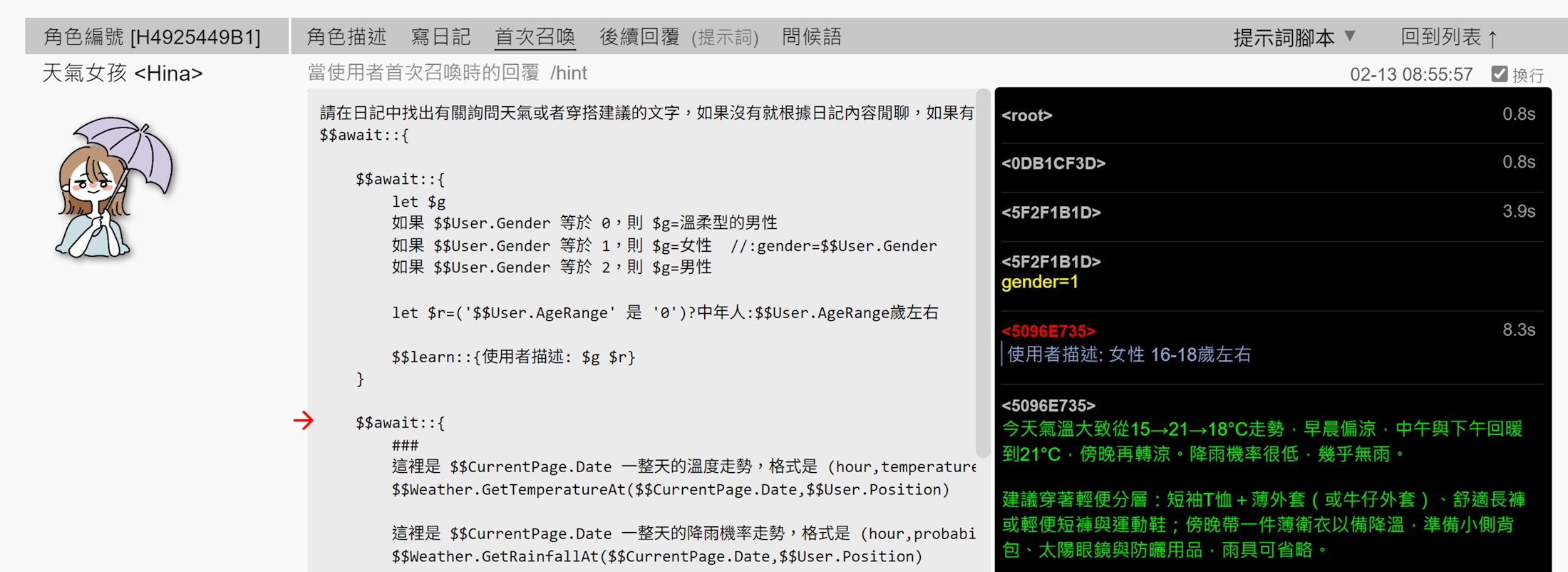Select the 首次召喚 tab
The width and height of the screenshot is (1568, 572).
pyautogui.click(x=535, y=37)
